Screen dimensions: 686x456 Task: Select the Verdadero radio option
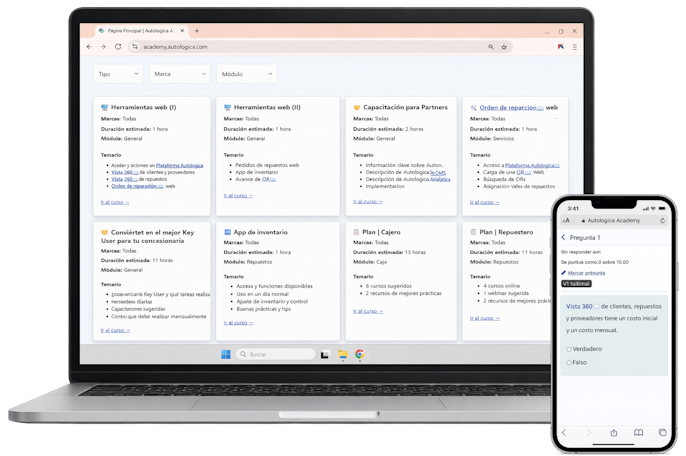coord(569,349)
